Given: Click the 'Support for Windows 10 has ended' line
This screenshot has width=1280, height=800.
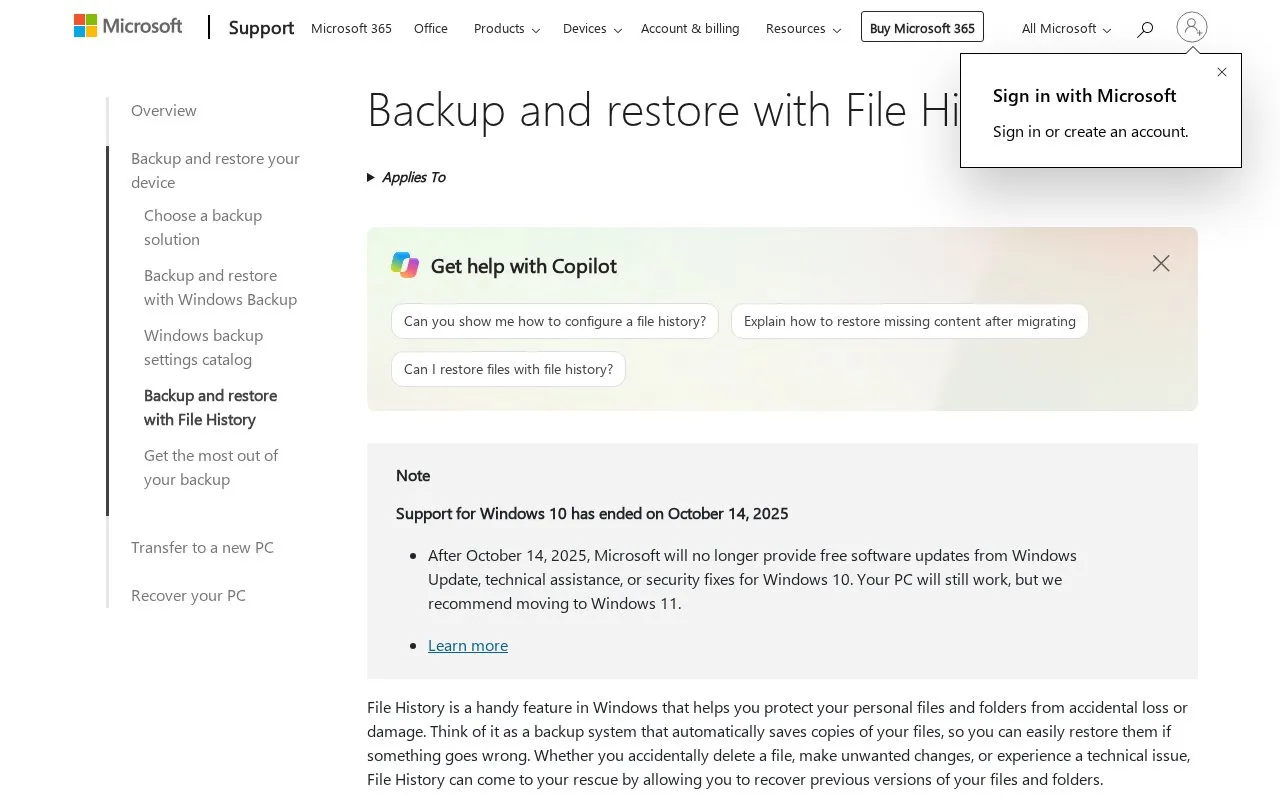Looking at the screenshot, I should tap(592, 513).
